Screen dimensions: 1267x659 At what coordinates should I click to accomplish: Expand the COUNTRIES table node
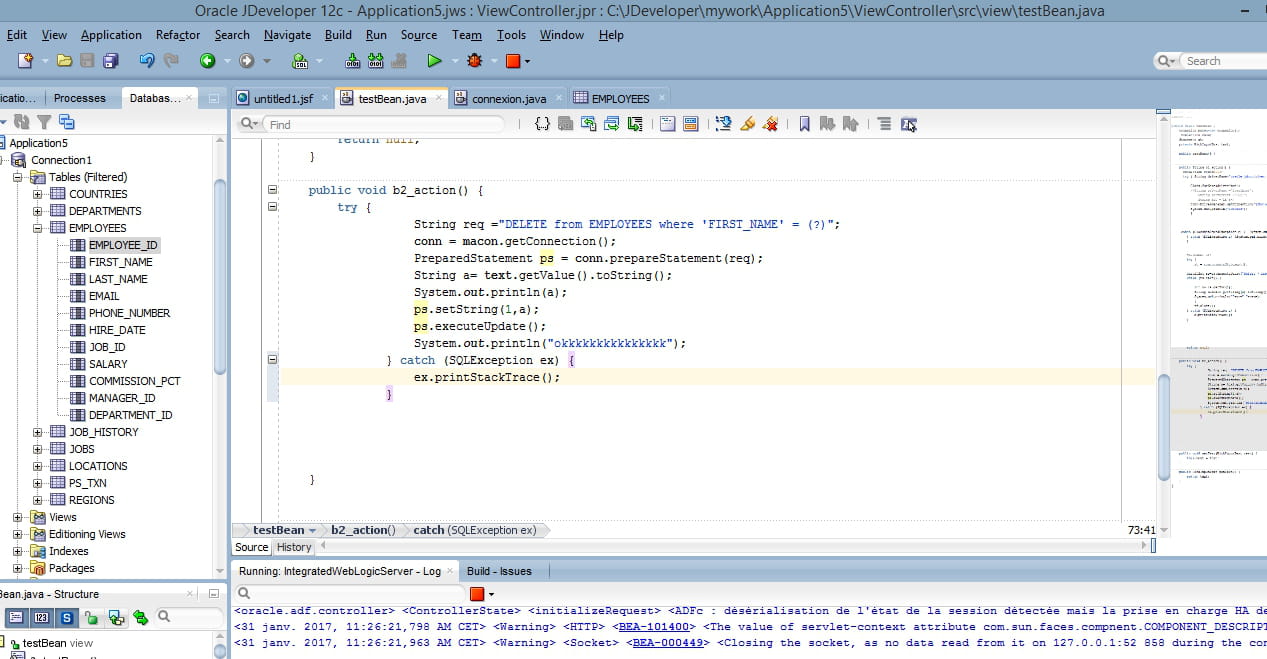(38, 194)
